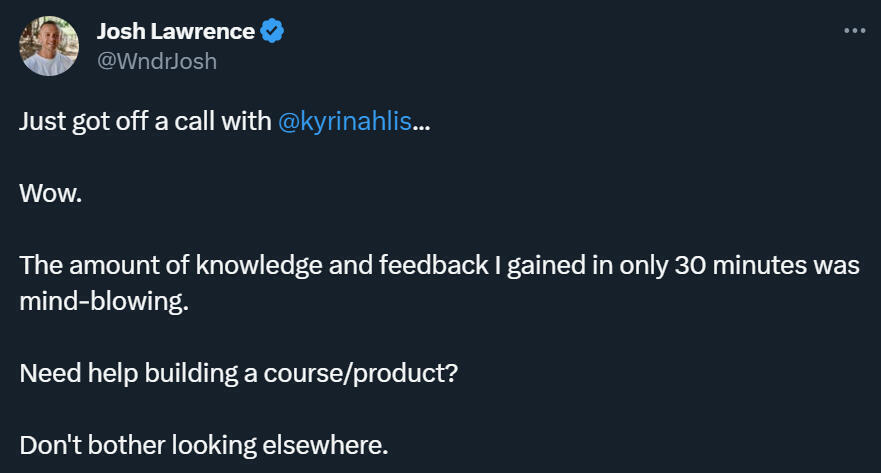This screenshot has height=473, width=881.
Task: Click the "Don't bother looking elsewhere." line
Action: point(203,445)
